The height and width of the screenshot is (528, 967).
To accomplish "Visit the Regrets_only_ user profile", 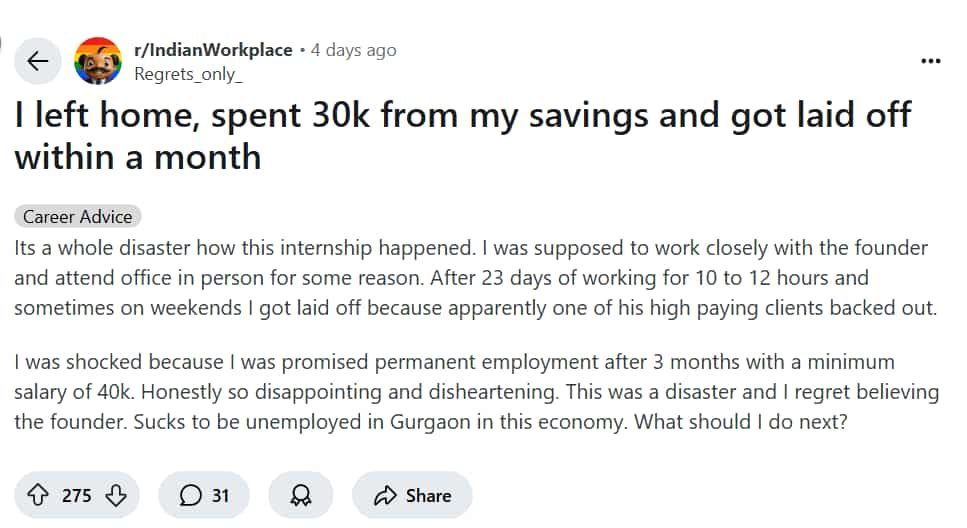I will tap(188, 74).
